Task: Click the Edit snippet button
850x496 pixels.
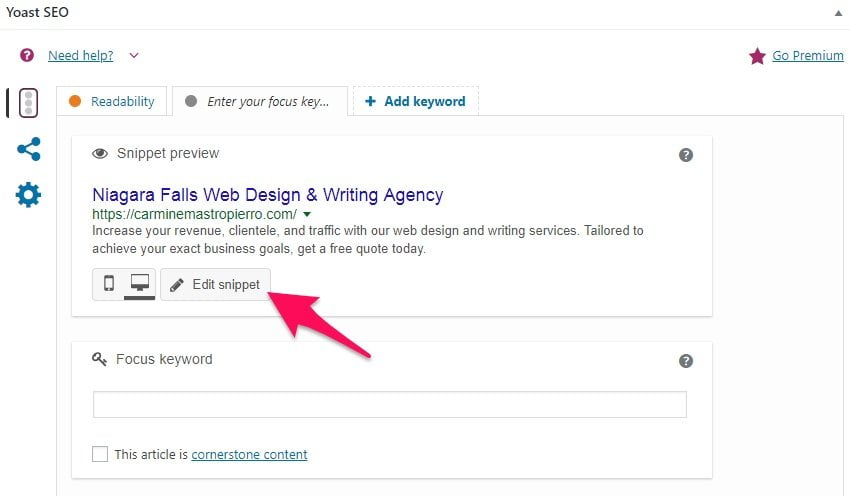Action: (215, 285)
